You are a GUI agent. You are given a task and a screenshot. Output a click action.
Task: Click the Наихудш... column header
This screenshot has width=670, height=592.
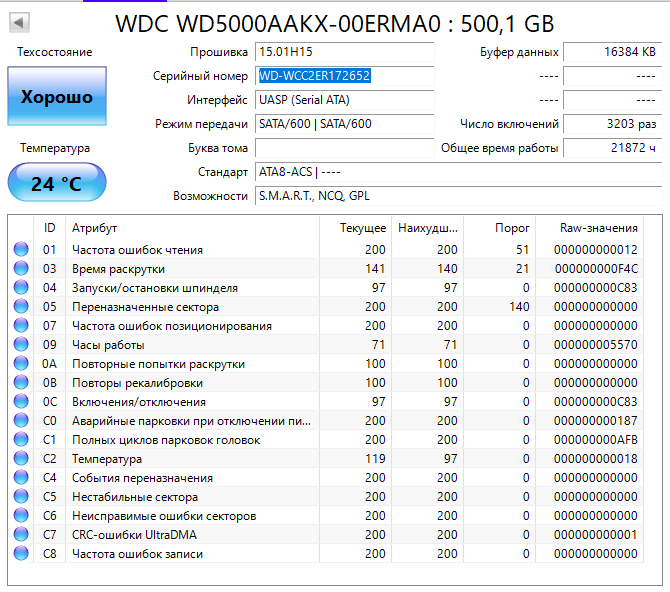click(427, 228)
